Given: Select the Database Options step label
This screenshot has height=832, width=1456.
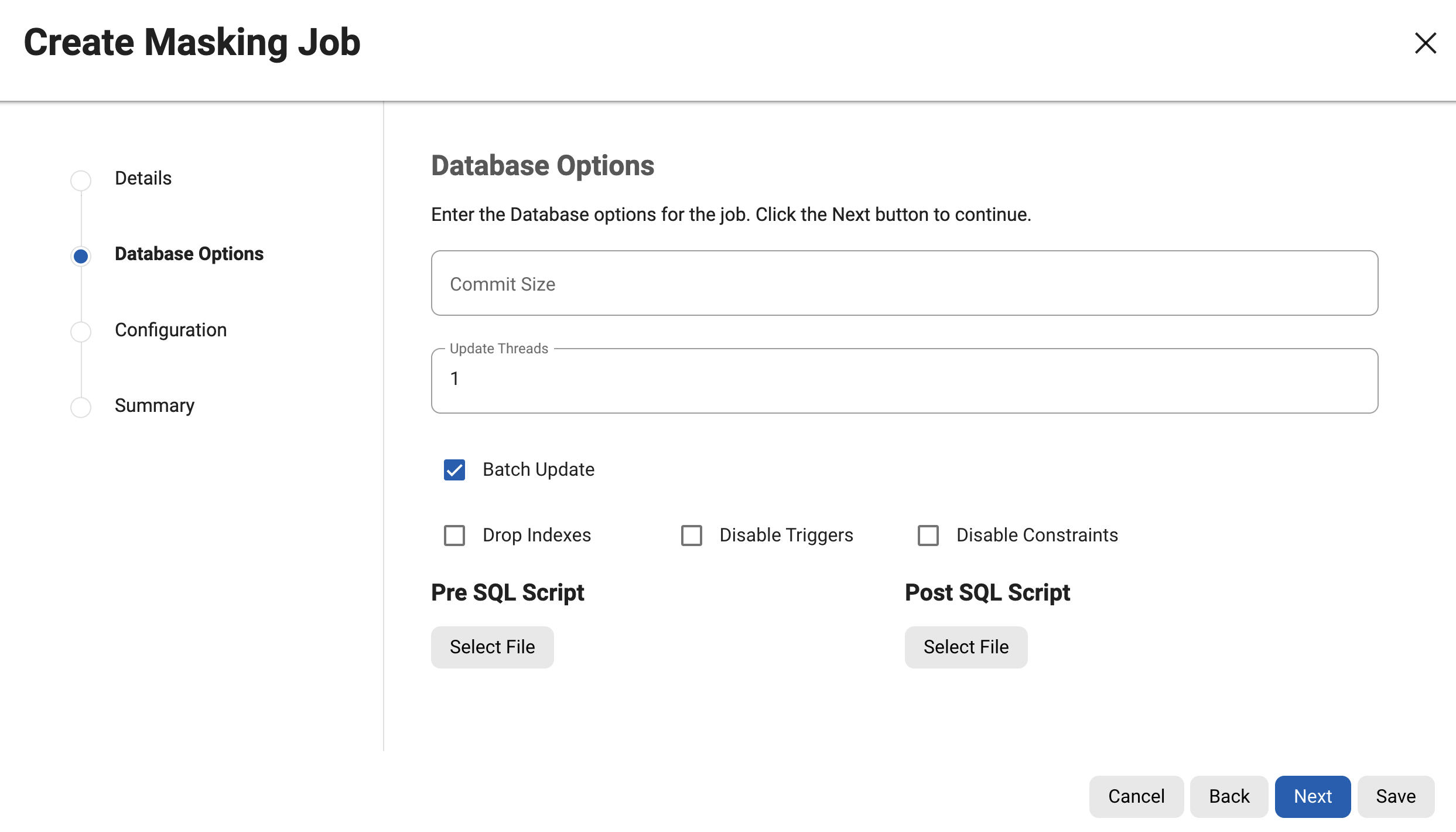Looking at the screenshot, I should tap(189, 254).
